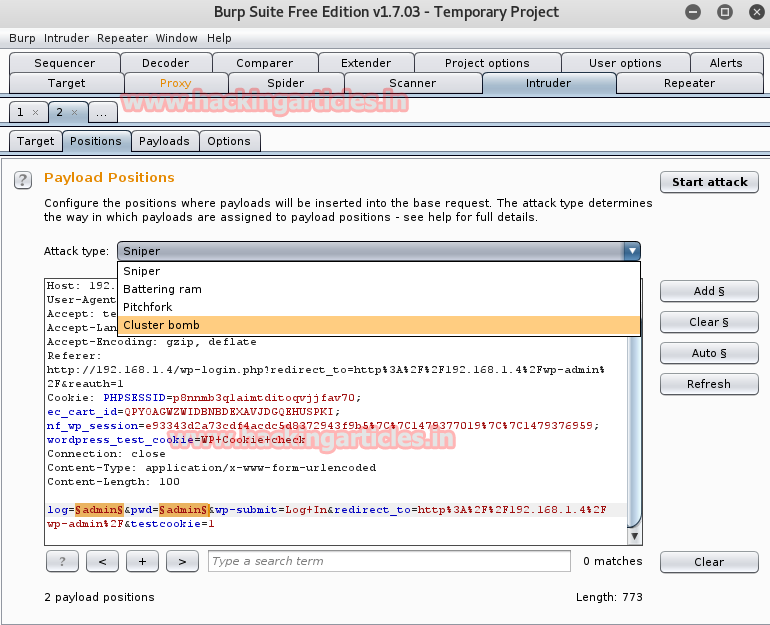Image resolution: width=770 pixels, height=625 pixels.
Task: Open the Payloads sub-tab
Action: [x=164, y=141]
